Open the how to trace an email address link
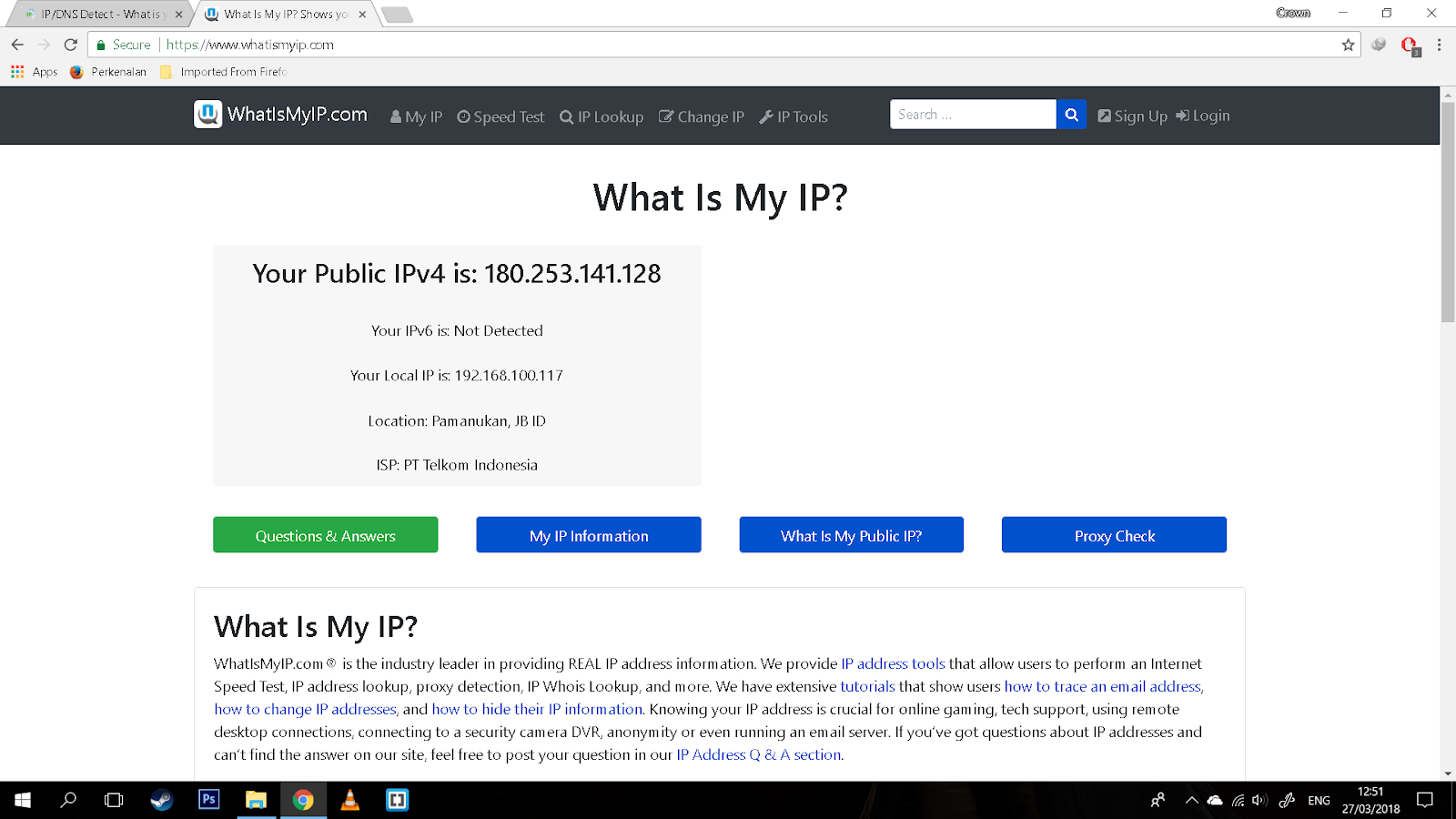This screenshot has width=1456, height=819. tap(1101, 686)
